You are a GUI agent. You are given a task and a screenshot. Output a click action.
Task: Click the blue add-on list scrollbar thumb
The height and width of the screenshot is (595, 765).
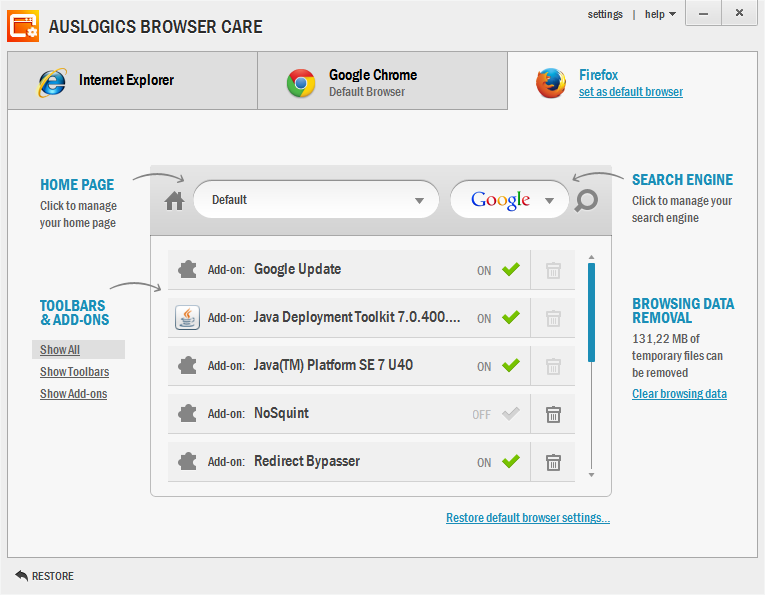coord(591,312)
